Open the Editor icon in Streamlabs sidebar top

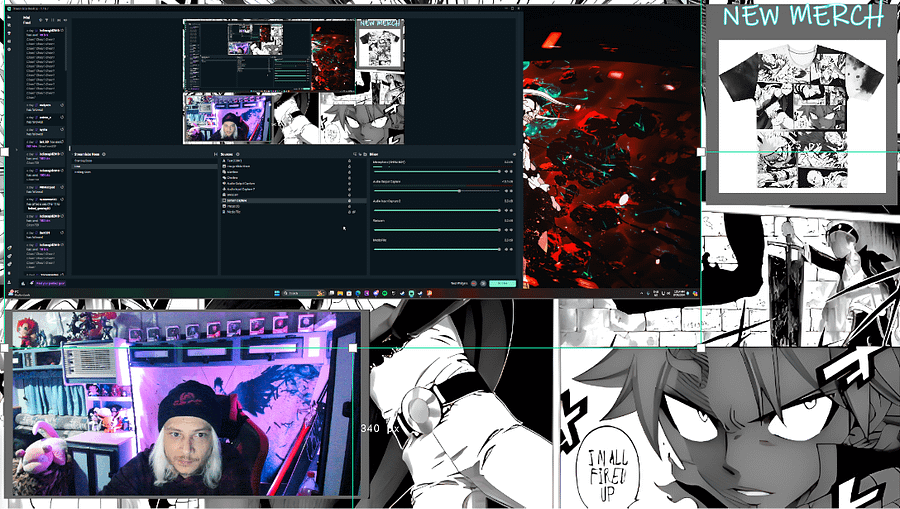click(x=9, y=17)
